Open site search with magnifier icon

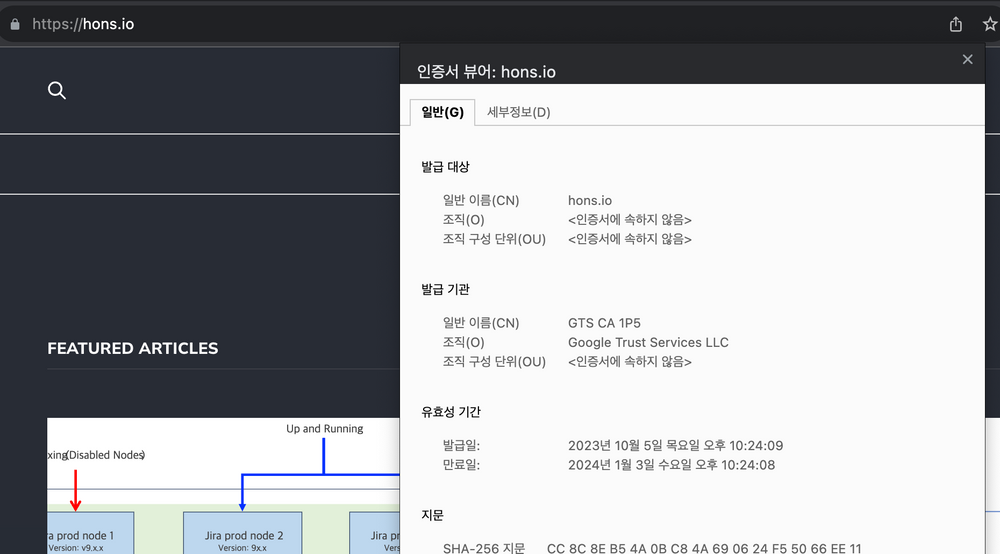point(57,91)
